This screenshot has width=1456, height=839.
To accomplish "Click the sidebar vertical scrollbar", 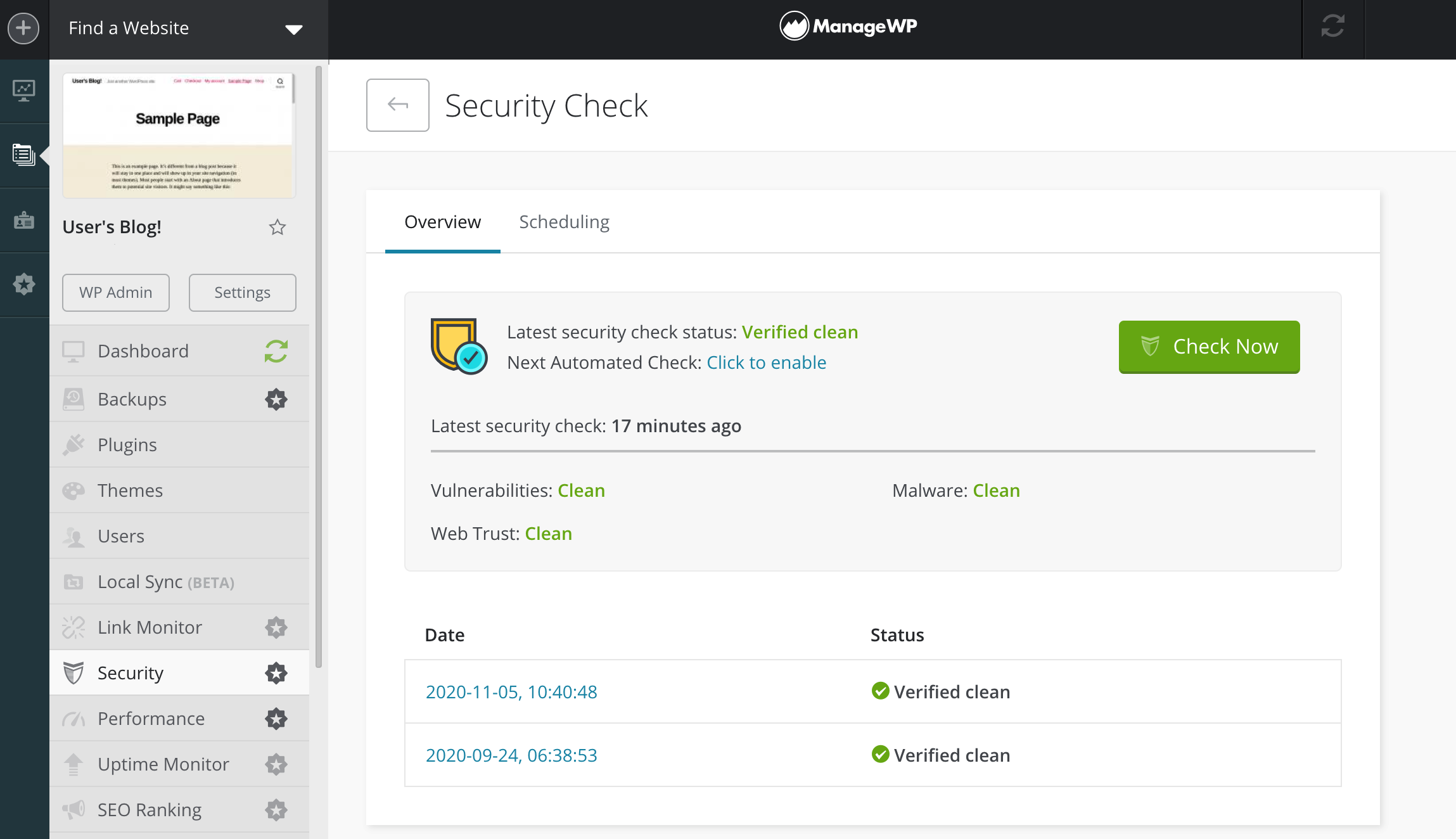I will (319, 368).
